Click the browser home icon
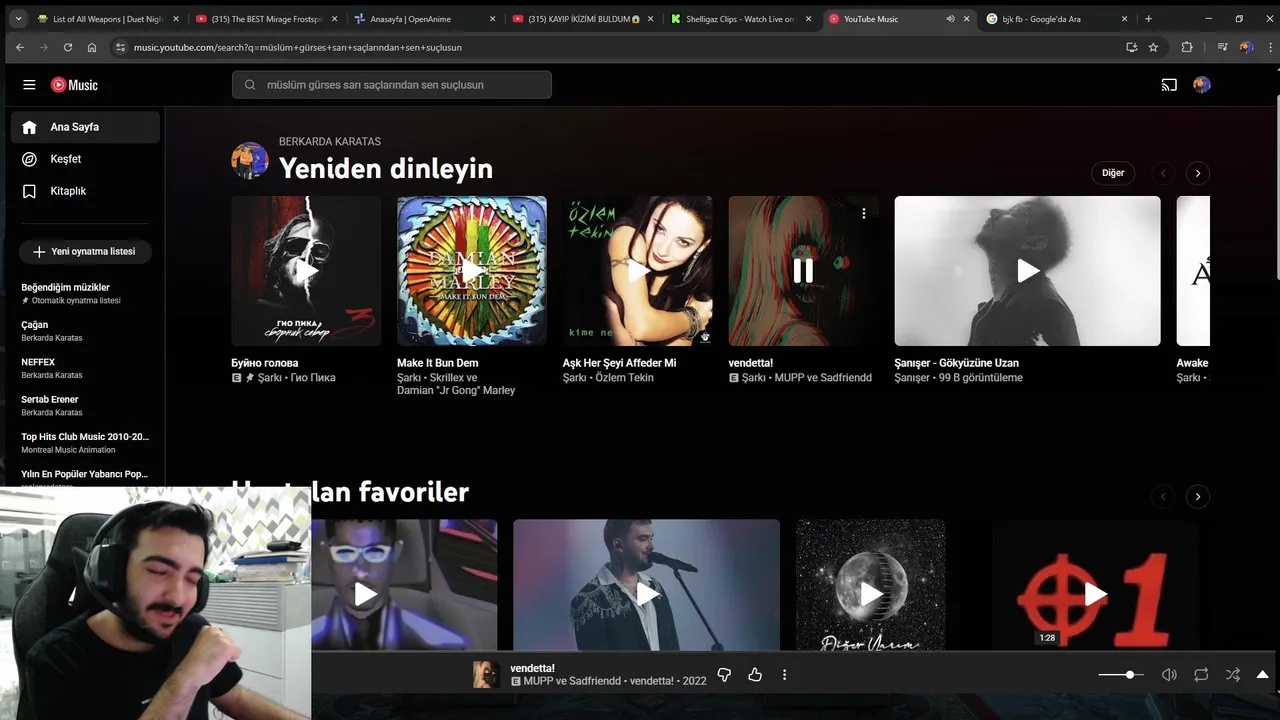This screenshot has width=1280, height=720. pos(92,47)
